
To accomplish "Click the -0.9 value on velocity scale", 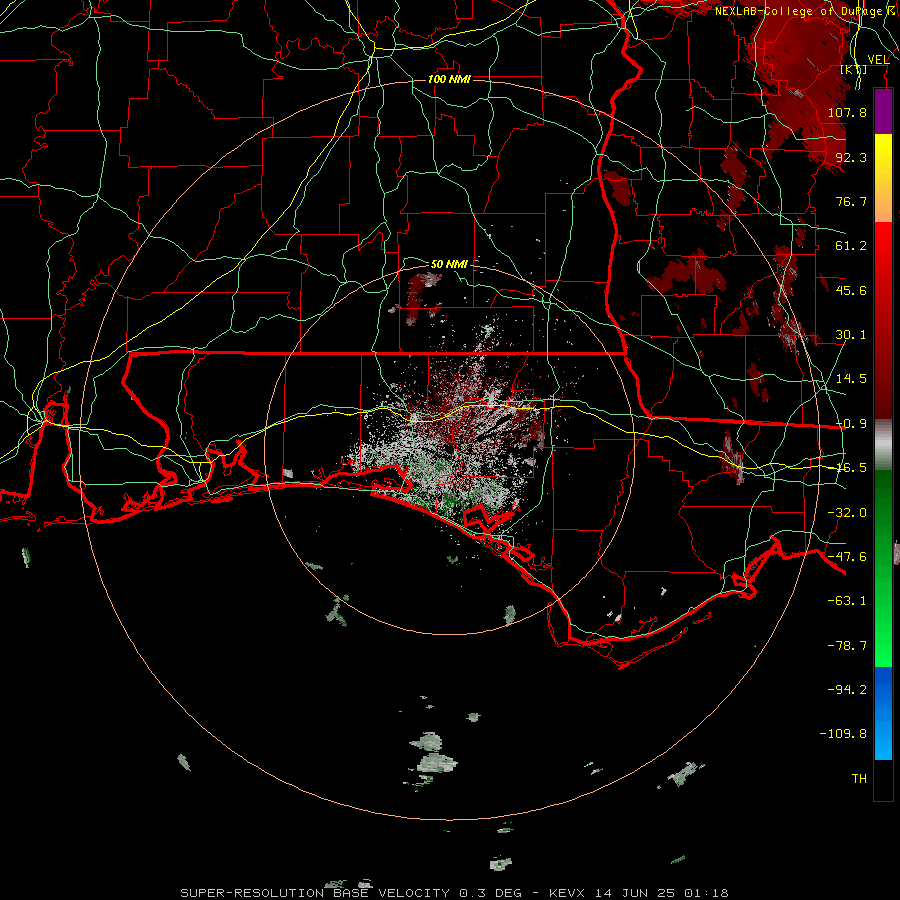I will [851, 424].
